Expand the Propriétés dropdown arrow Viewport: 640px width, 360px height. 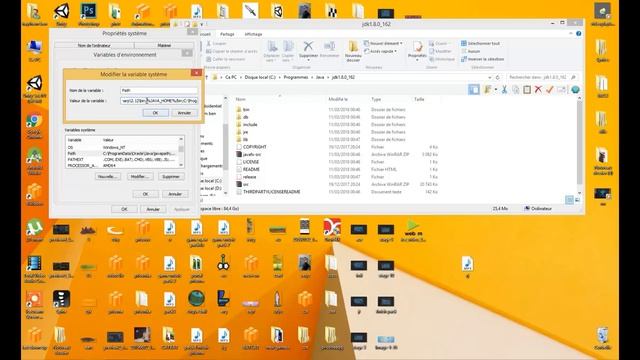[x=417, y=60]
